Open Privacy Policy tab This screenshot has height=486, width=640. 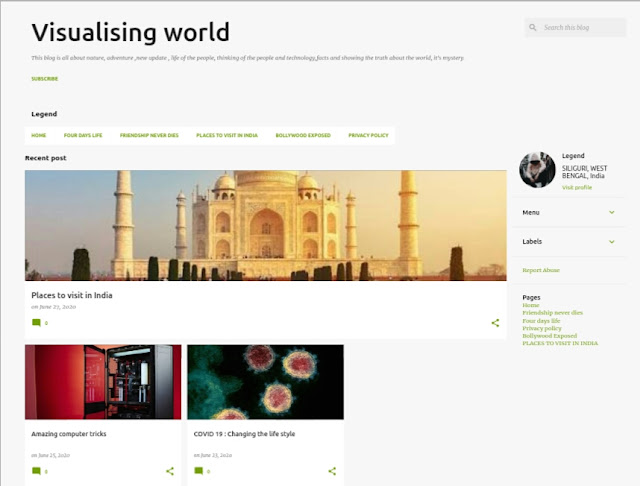[x=368, y=135]
